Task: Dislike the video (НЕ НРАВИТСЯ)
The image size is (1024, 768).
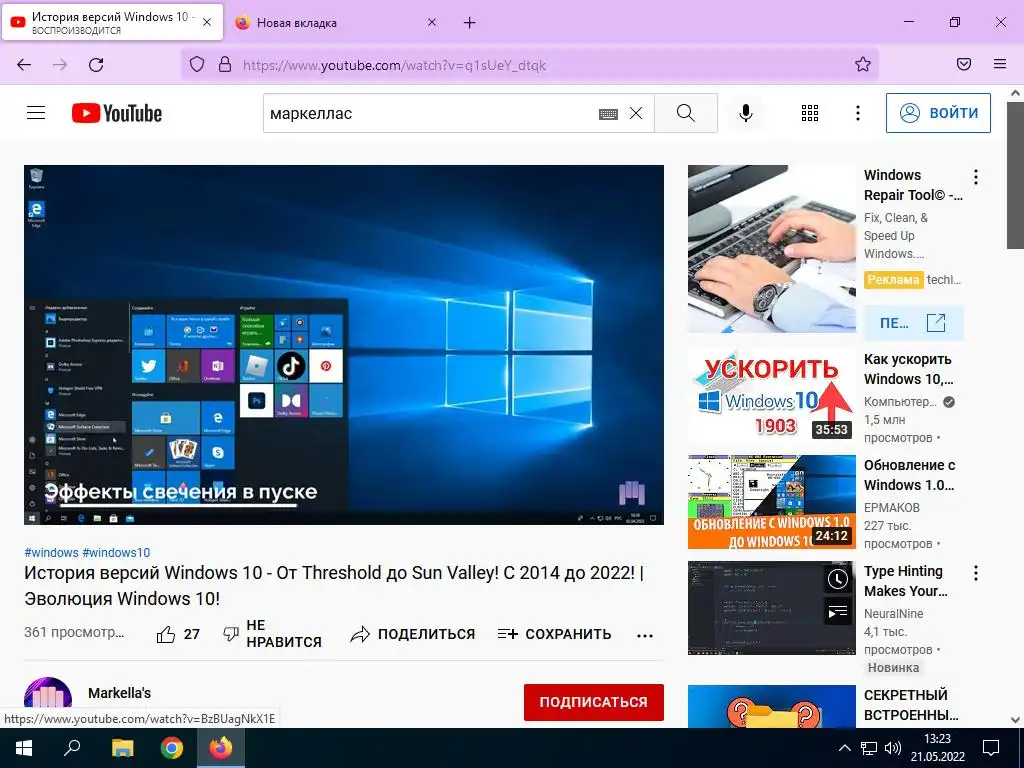Action: (x=272, y=634)
